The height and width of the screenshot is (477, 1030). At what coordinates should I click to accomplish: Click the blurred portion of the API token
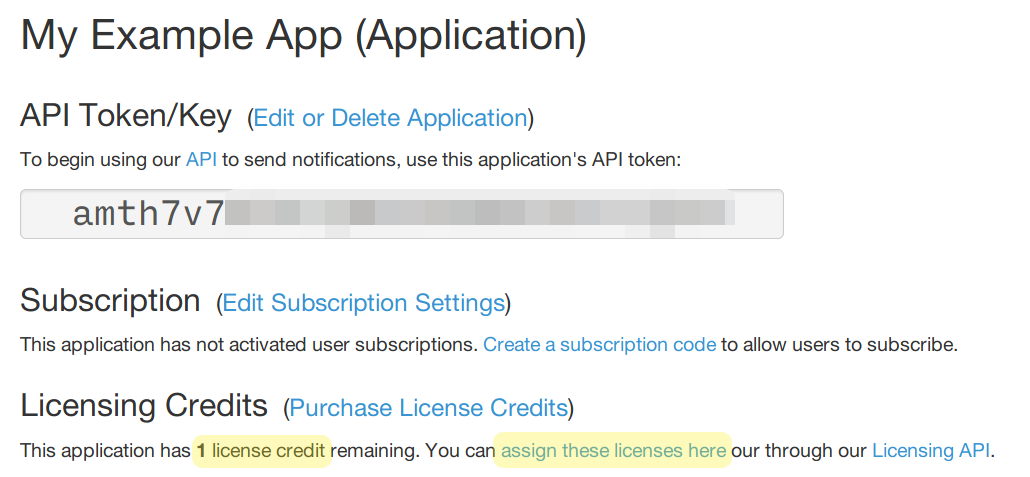pos(480,214)
